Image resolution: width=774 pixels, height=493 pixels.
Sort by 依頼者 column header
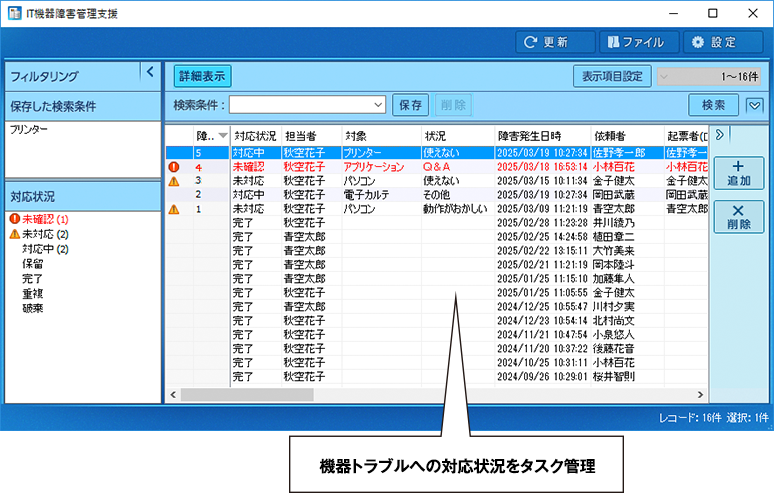pyautogui.click(x=627, y=136)
